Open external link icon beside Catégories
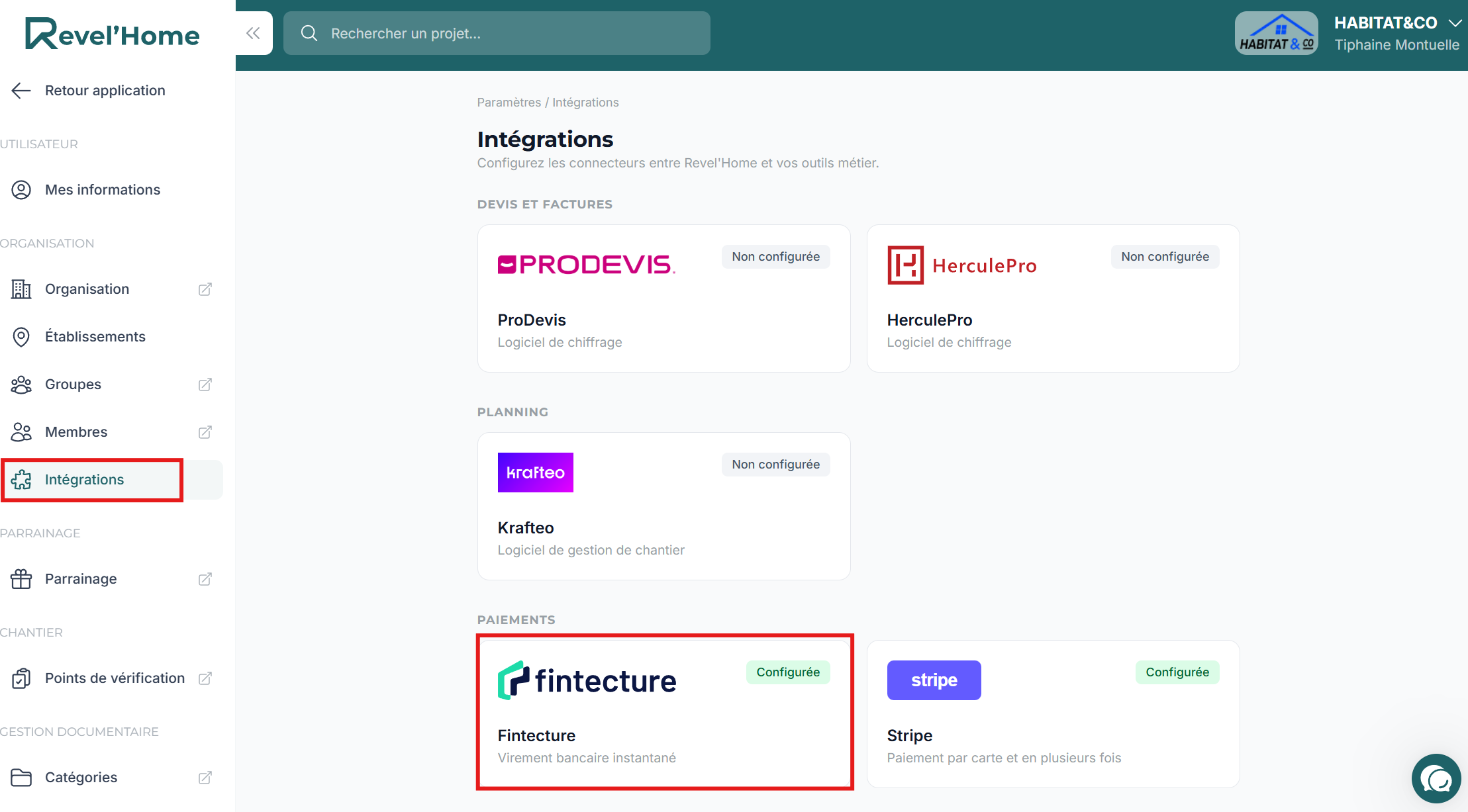This screenshot has width=1468, height=812. (x=205, y=778)
